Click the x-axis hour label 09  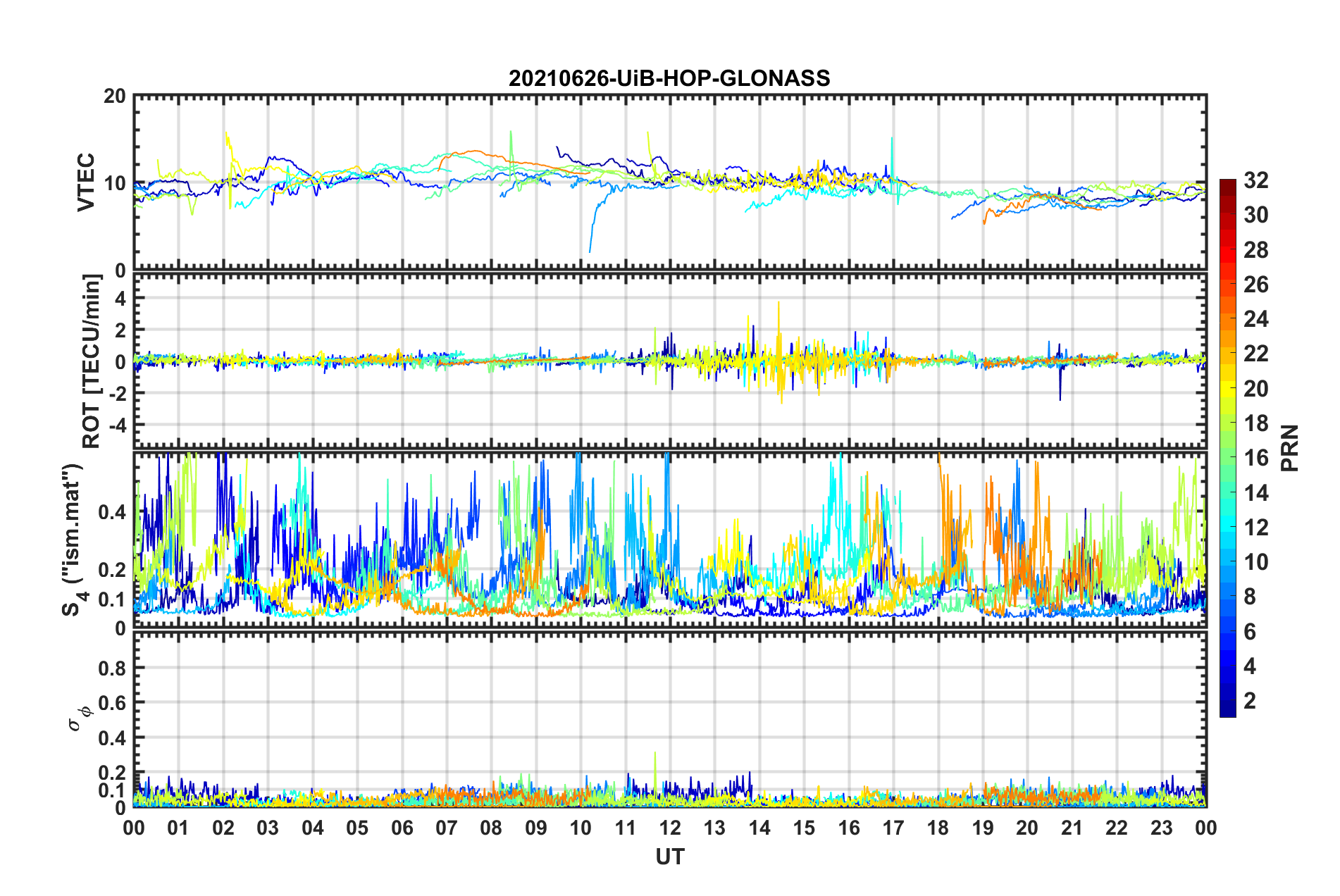(x=536, y=828)
